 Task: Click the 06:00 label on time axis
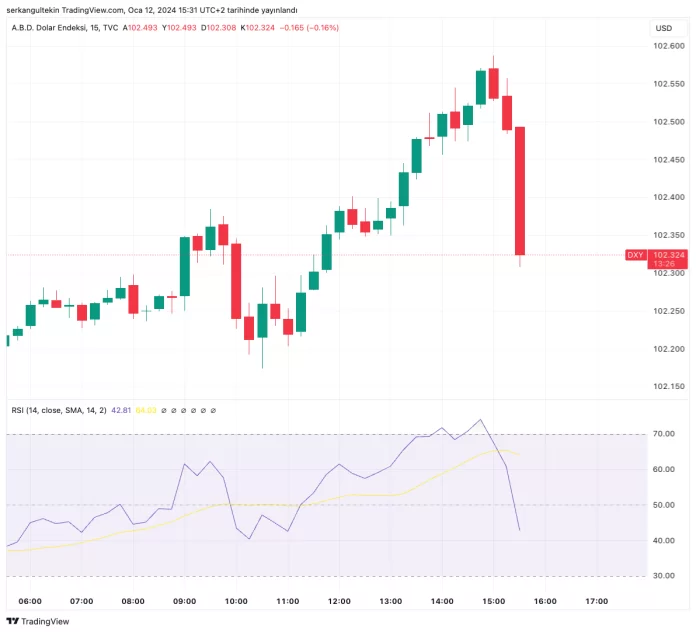click(x=30, y=601)
